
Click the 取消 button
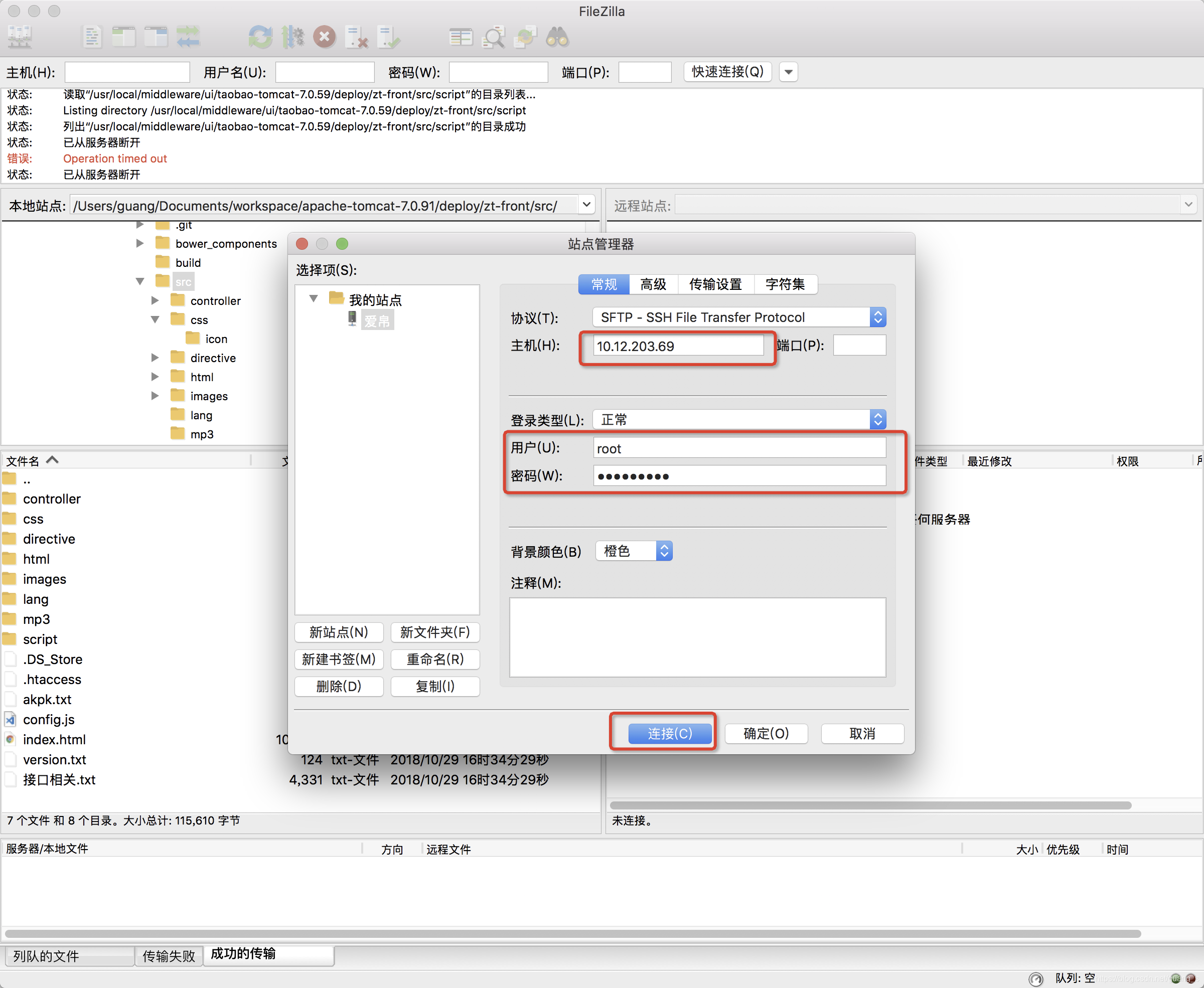tap(862, 734)
